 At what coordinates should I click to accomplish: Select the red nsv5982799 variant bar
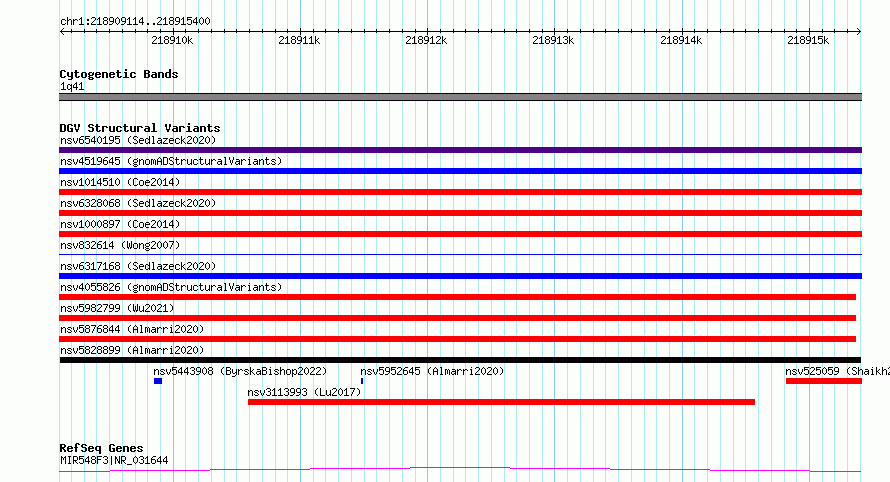point(457,318)
